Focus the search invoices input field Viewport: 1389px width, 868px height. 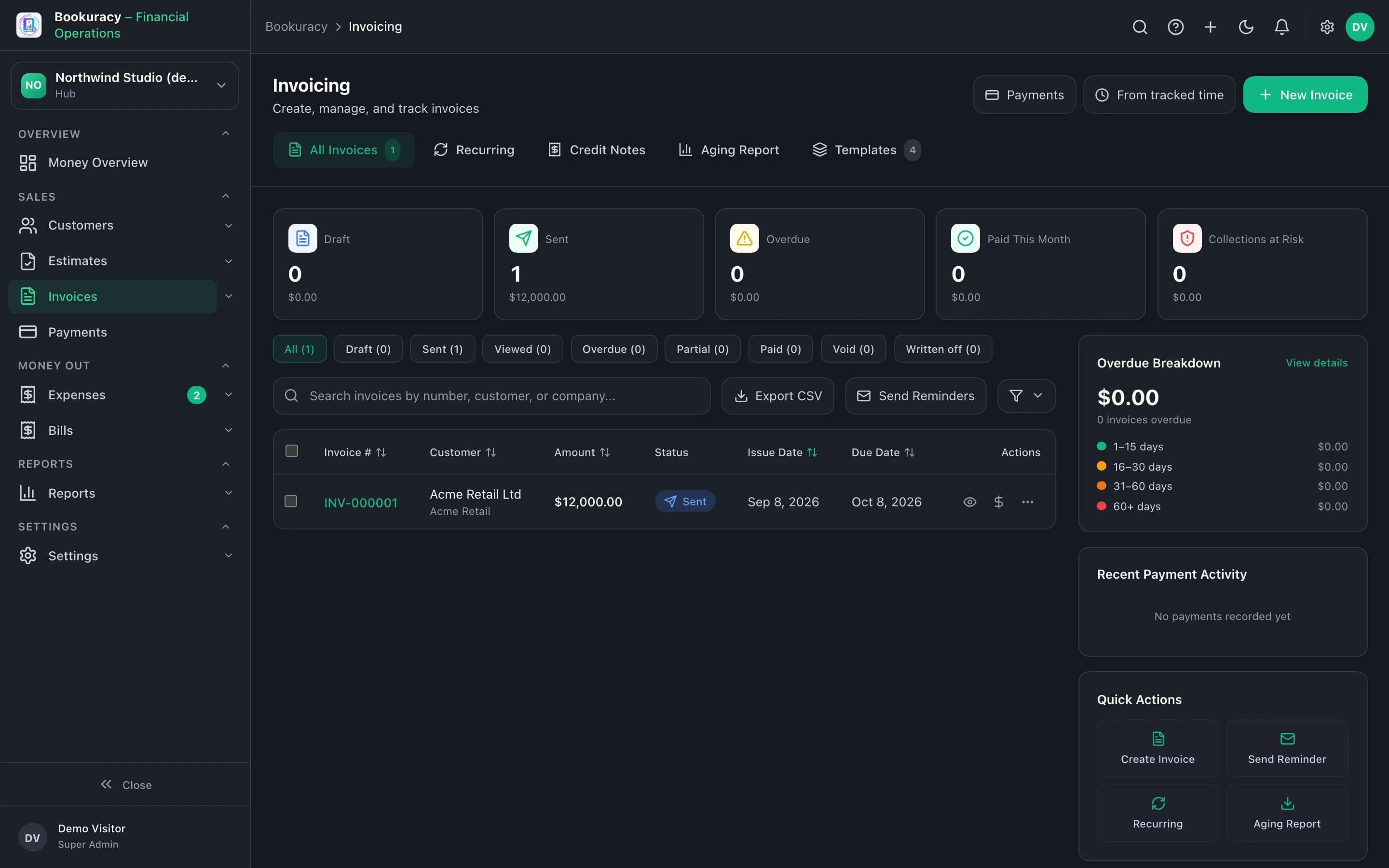click(x=491, y=395)
